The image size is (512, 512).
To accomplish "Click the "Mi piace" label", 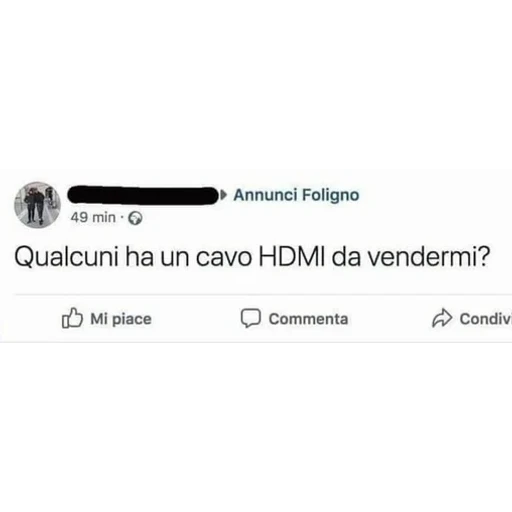I will pyautogui.click(x=121, y=319).
